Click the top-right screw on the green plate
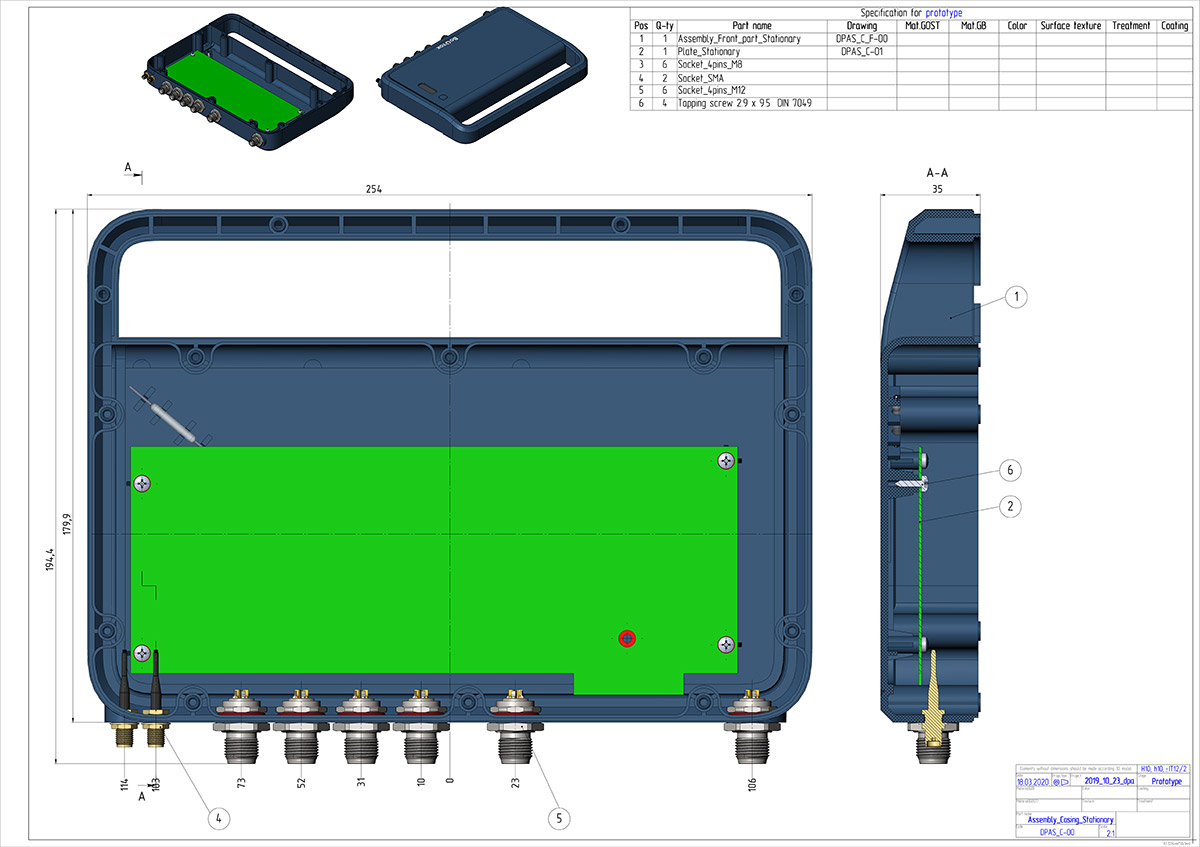 [725, 460]
